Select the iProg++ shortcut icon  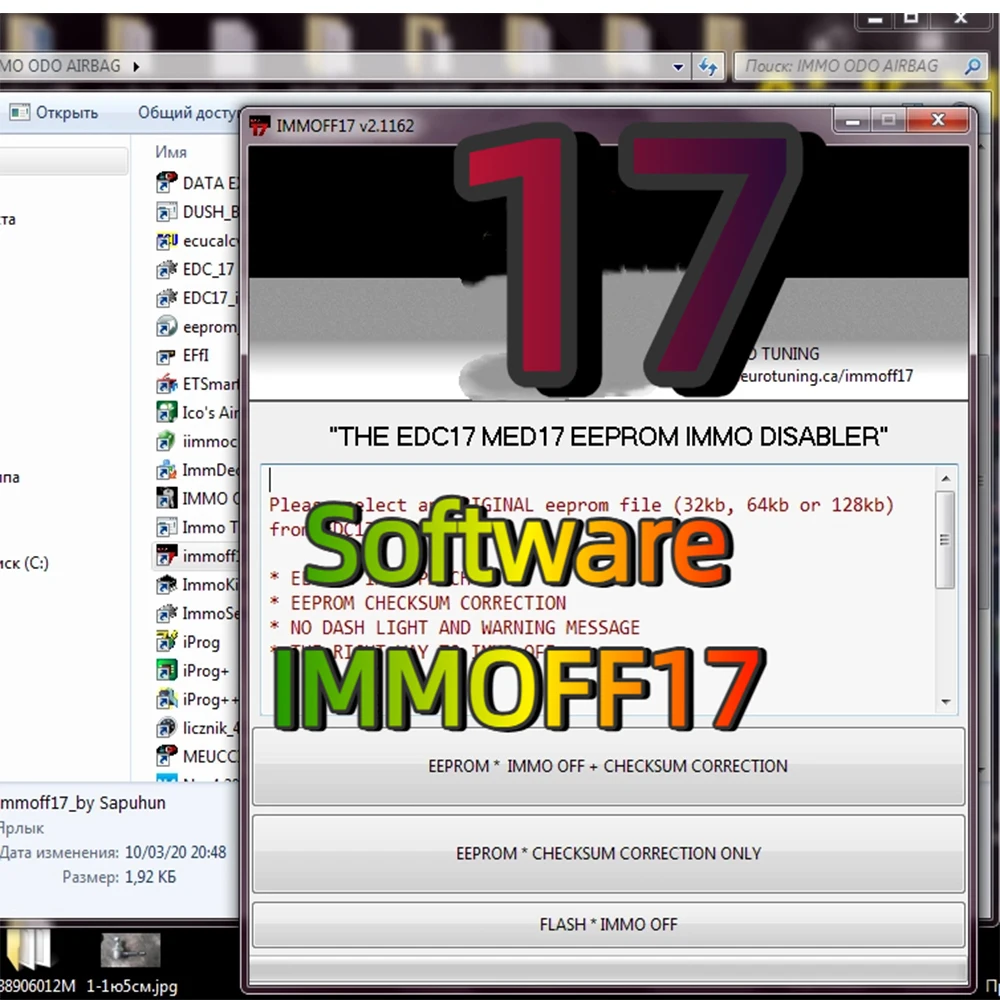click(166, 699)
